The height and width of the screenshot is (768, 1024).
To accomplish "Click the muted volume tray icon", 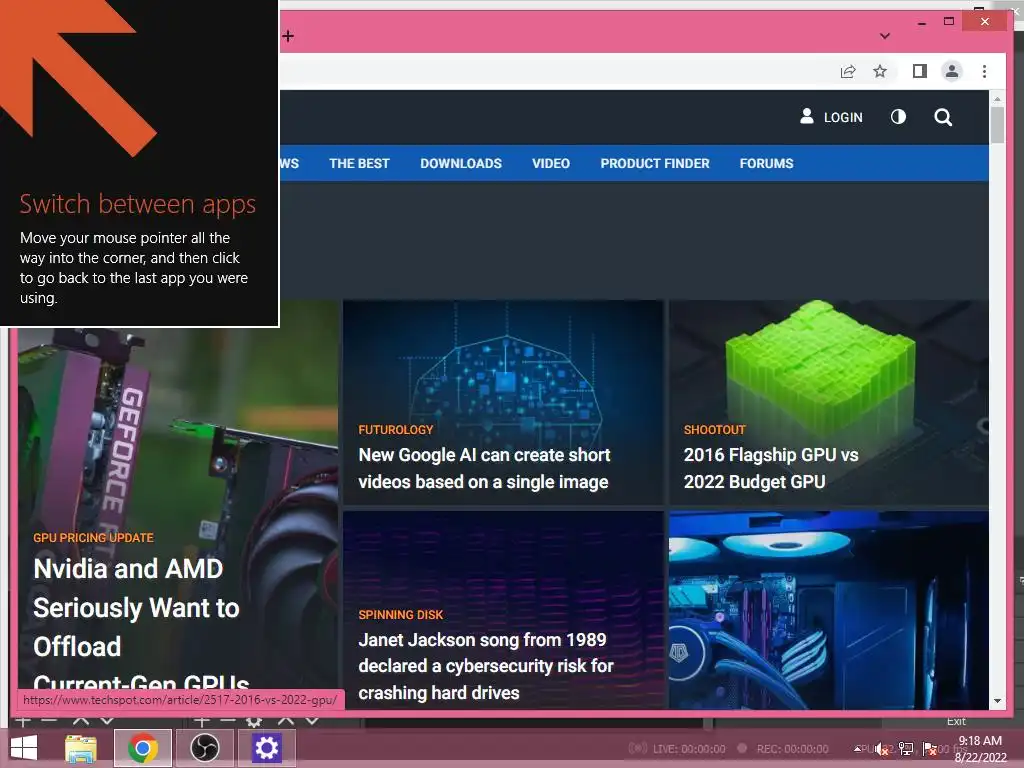I will pos(882,749).
